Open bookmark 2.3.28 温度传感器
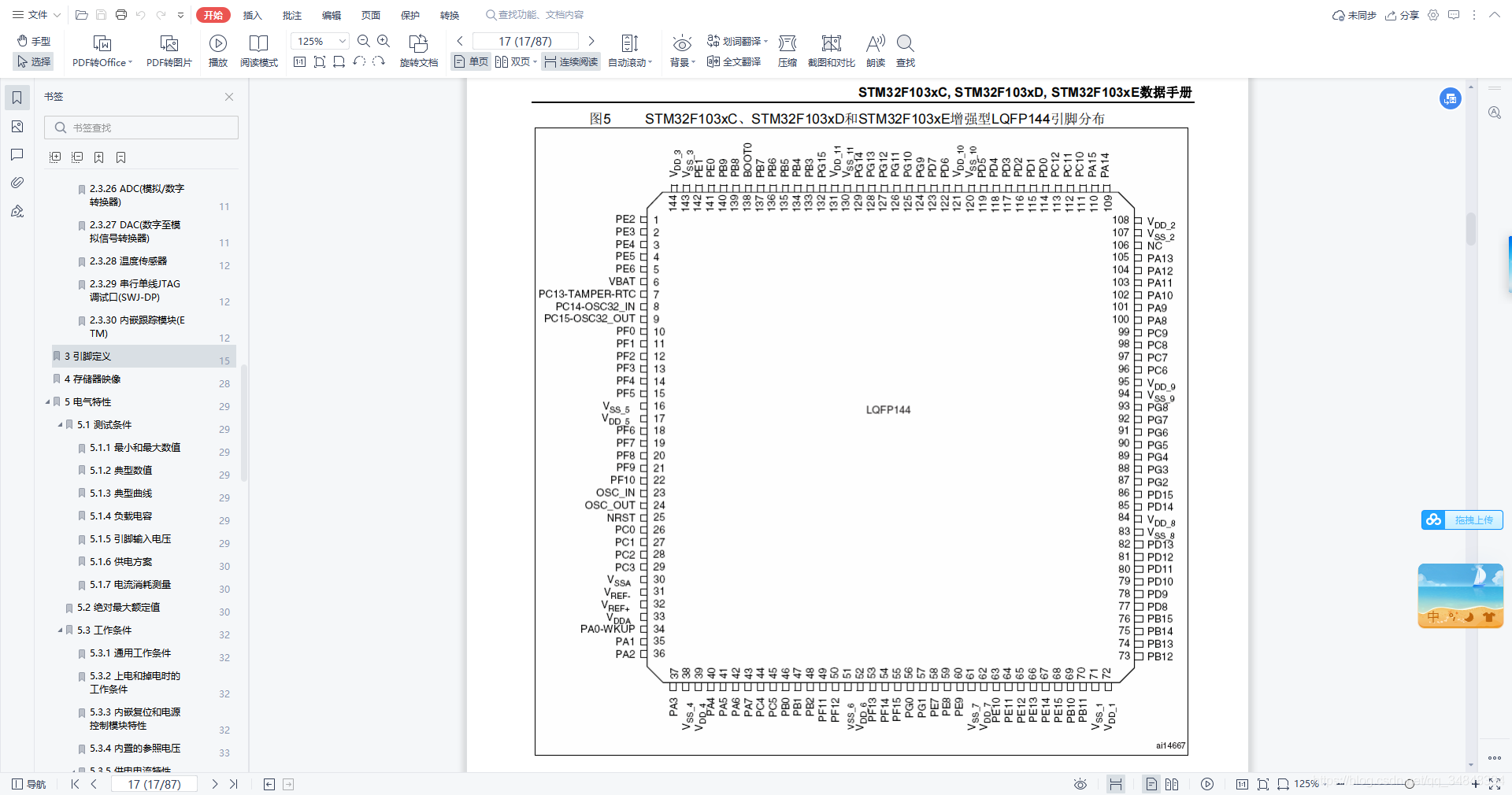1512x795 pixels. (128, 261)
